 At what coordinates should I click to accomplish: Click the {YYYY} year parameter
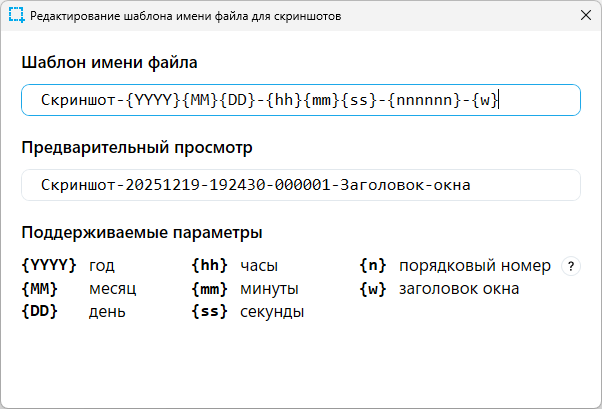tap(49, 265)
